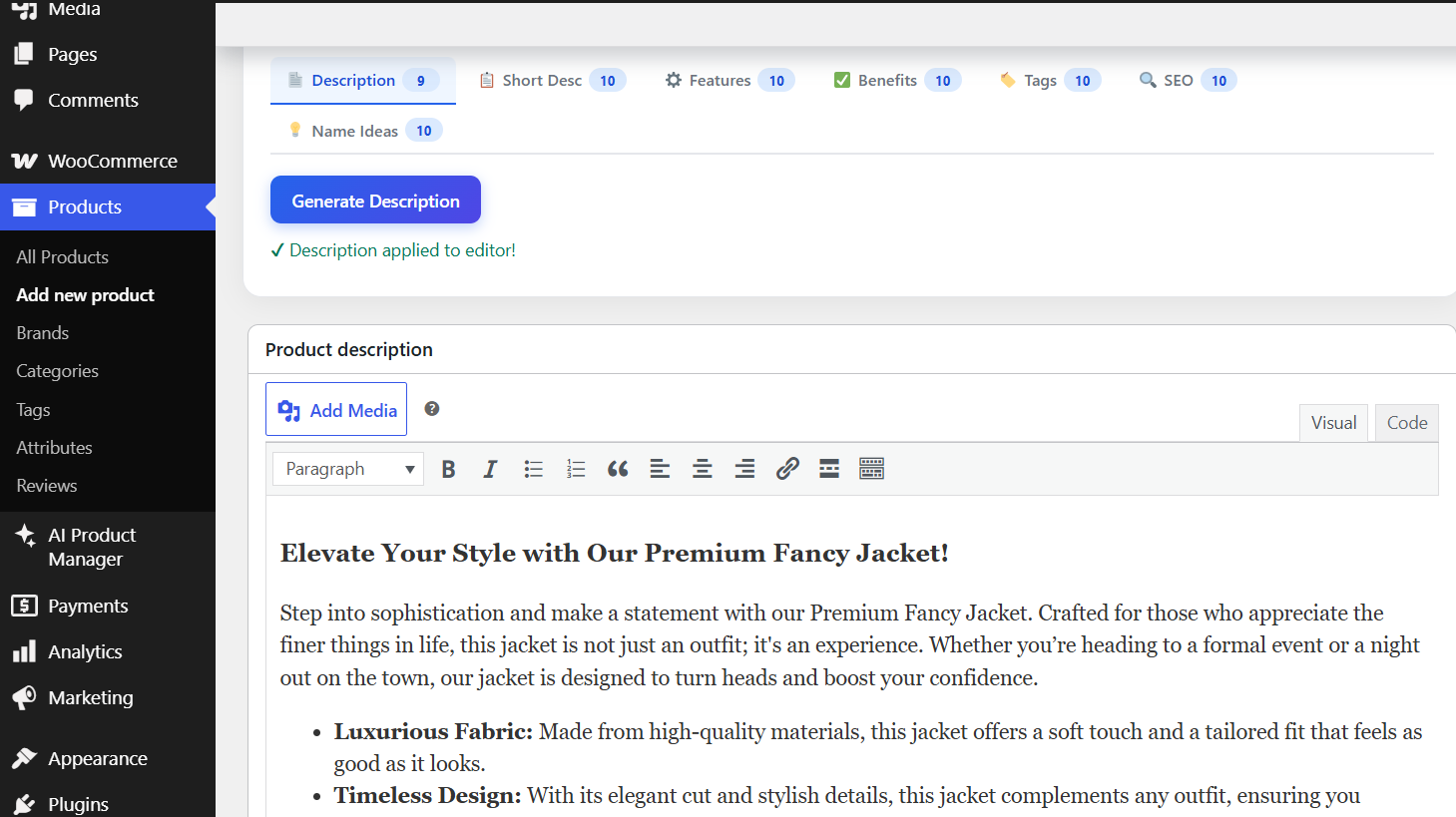Open the Features tab
The image size is (1456, 817).
(x=729, y=80)
